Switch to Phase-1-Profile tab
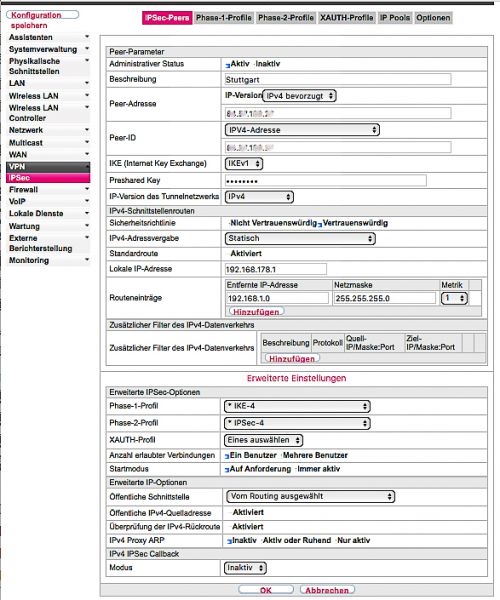The image size is (500, 600). 224,18
